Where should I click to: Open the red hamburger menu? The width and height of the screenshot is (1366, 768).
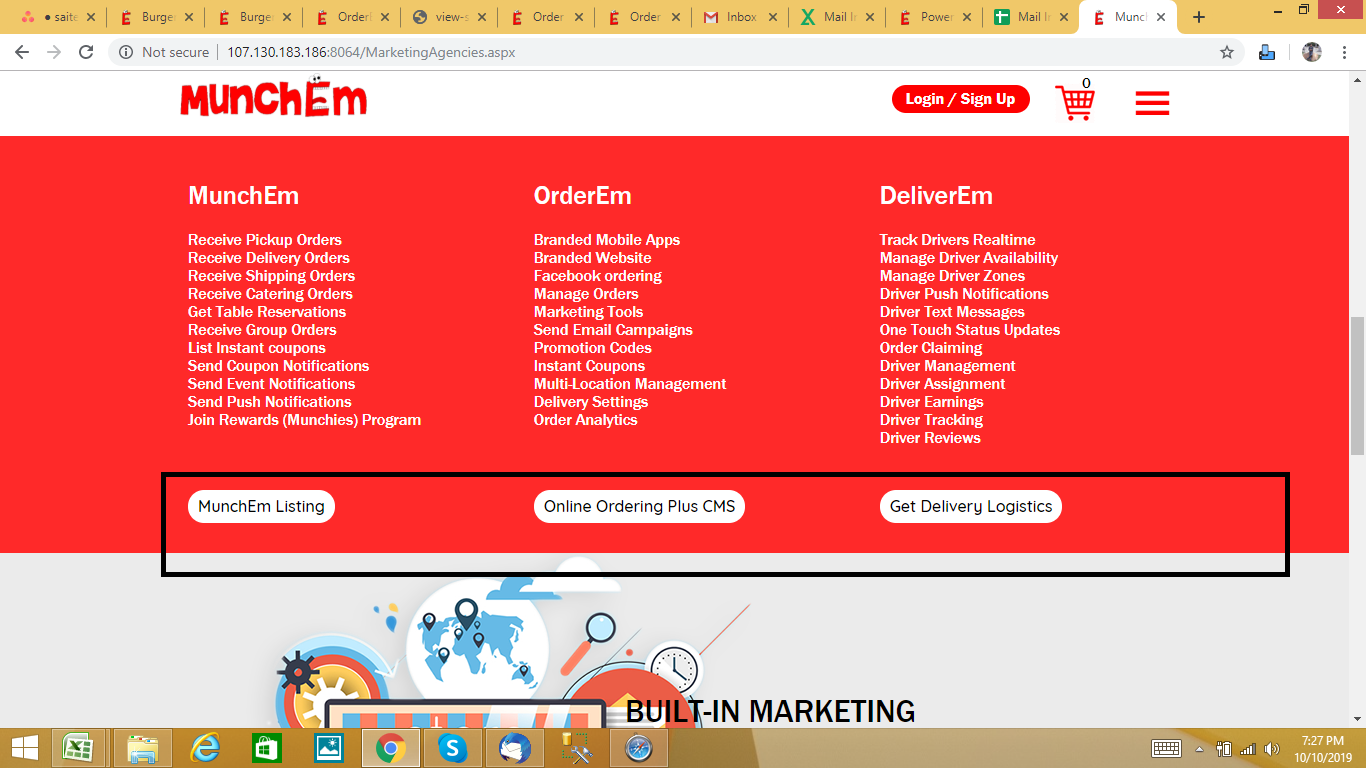coord(1152,103)
